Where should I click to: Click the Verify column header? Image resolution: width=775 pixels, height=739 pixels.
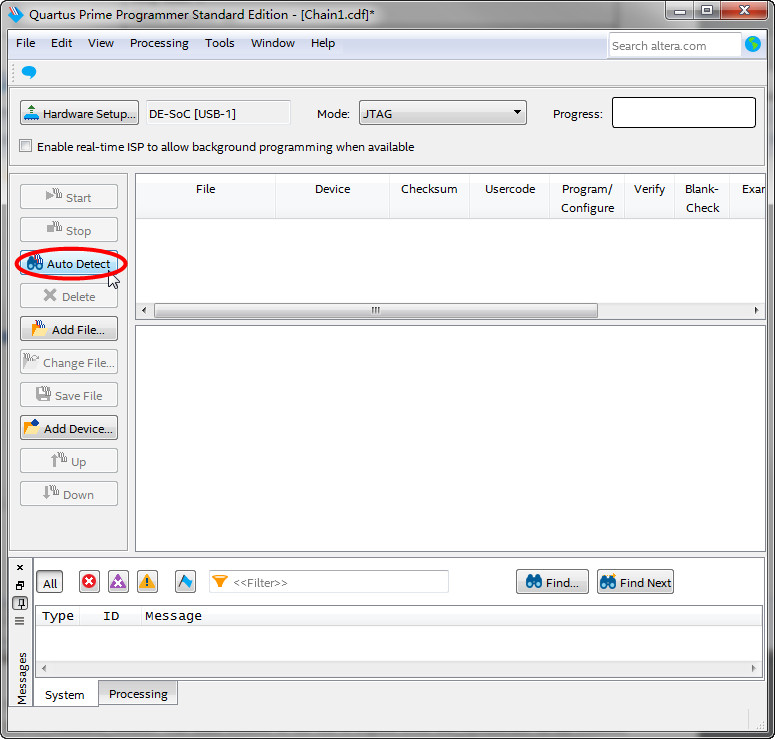pyautogui.click(x=649, y=196)
